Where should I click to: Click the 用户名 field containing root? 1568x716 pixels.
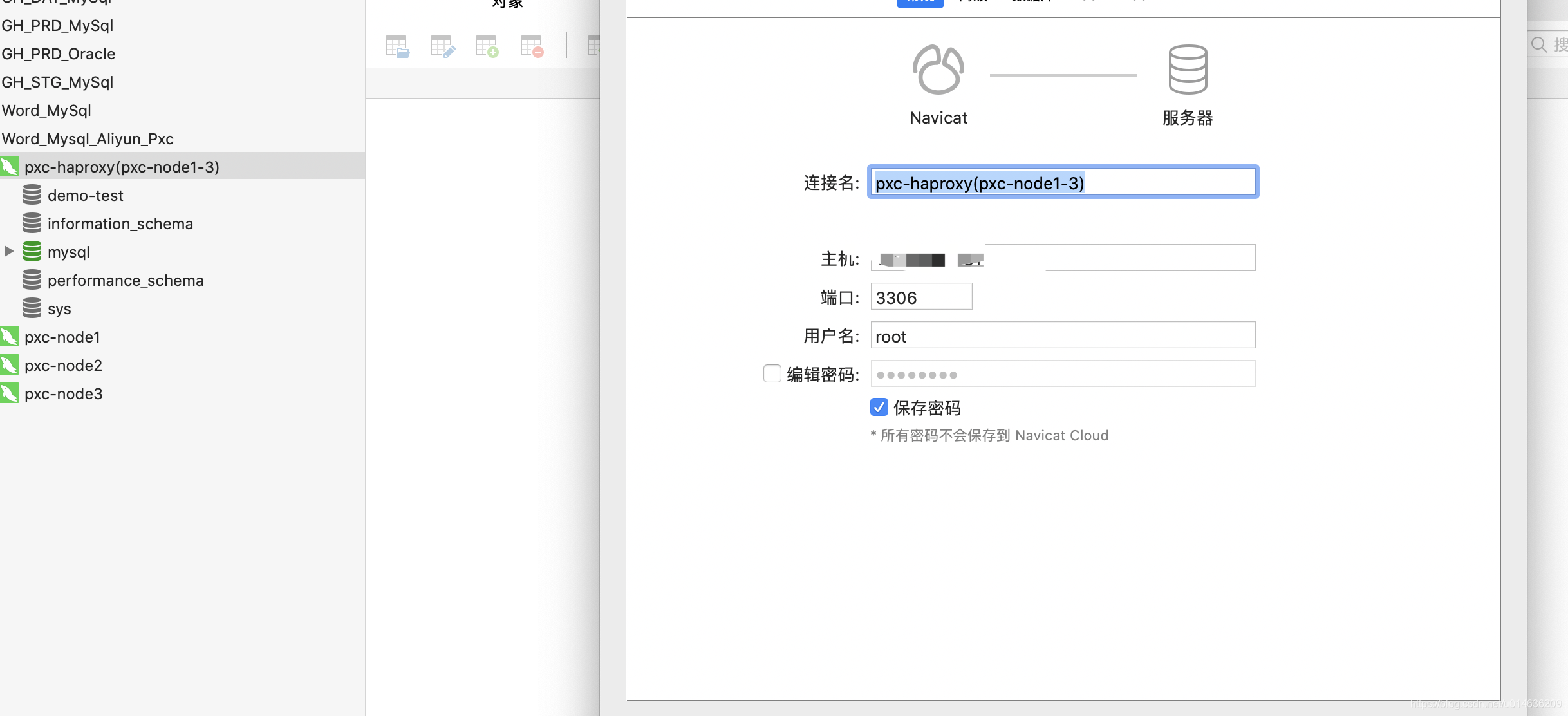tap(1063, 335)
